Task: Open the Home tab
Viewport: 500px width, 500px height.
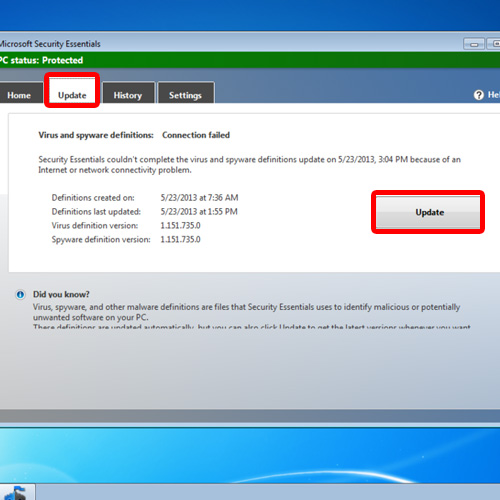Action: pyautogui.click(x=20, y=93)
